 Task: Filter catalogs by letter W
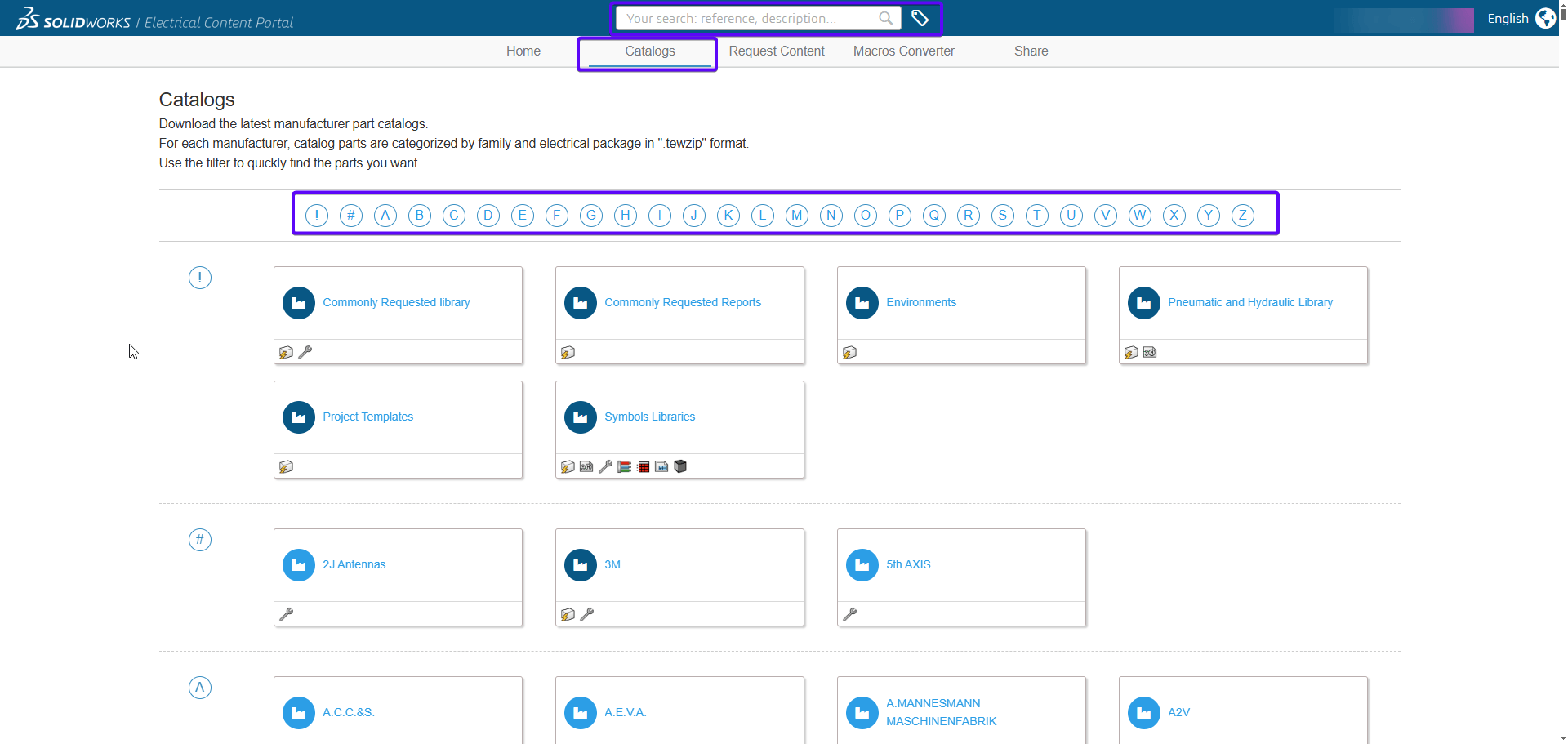pyautogui.click(x=1140, y=216)
